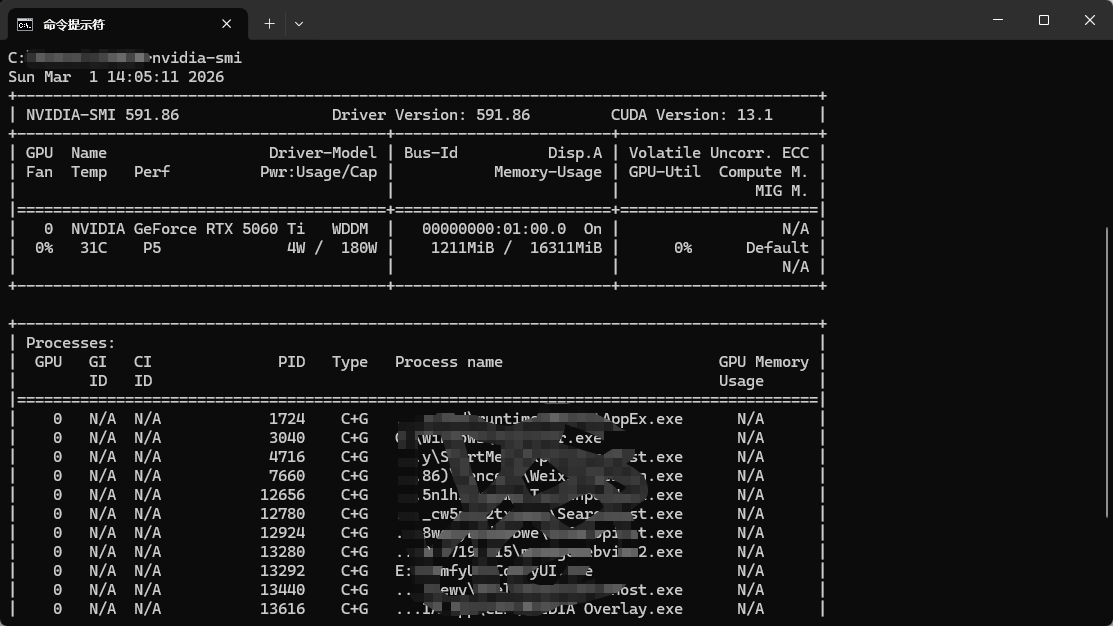Click the 'Overlay.exe' process name
The width and height of the screenshot is (1113, 626).
(x=633, y=609)
